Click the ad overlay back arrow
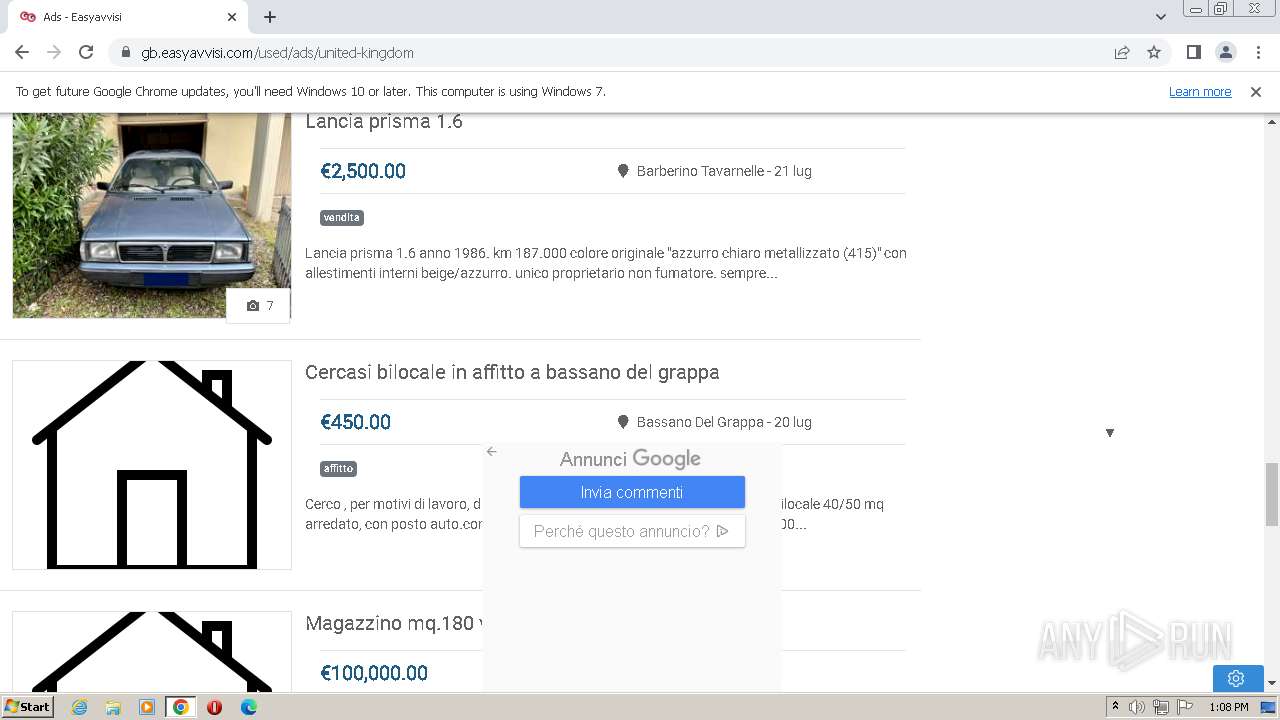The image size is (1280, 720). coord(491,452)
